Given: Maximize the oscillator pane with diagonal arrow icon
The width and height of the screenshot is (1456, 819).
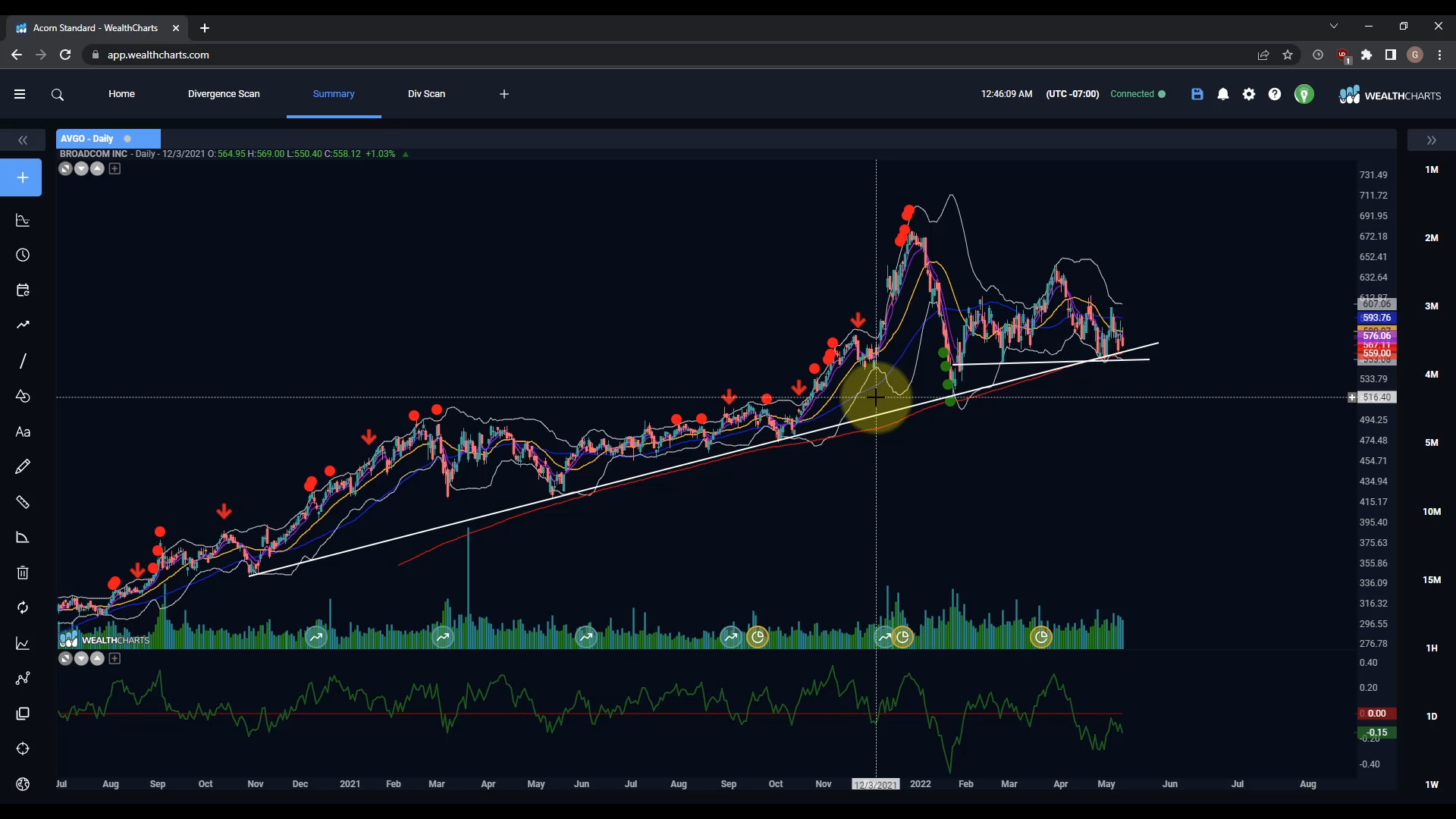Looking at the screenshot, I should [65, 658].
